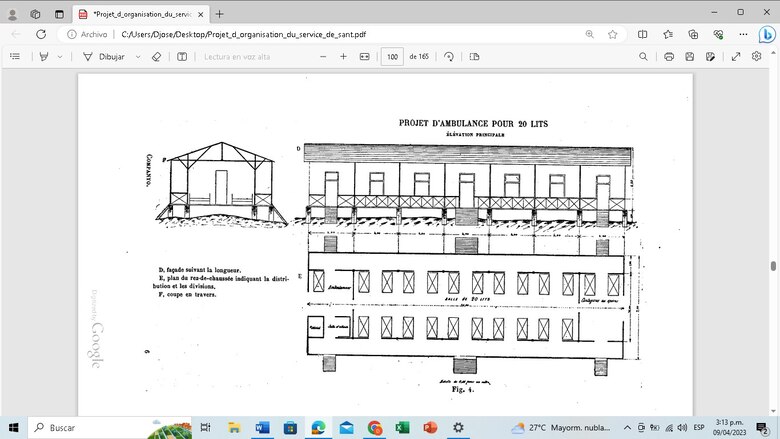Refresh the current page

41,33
